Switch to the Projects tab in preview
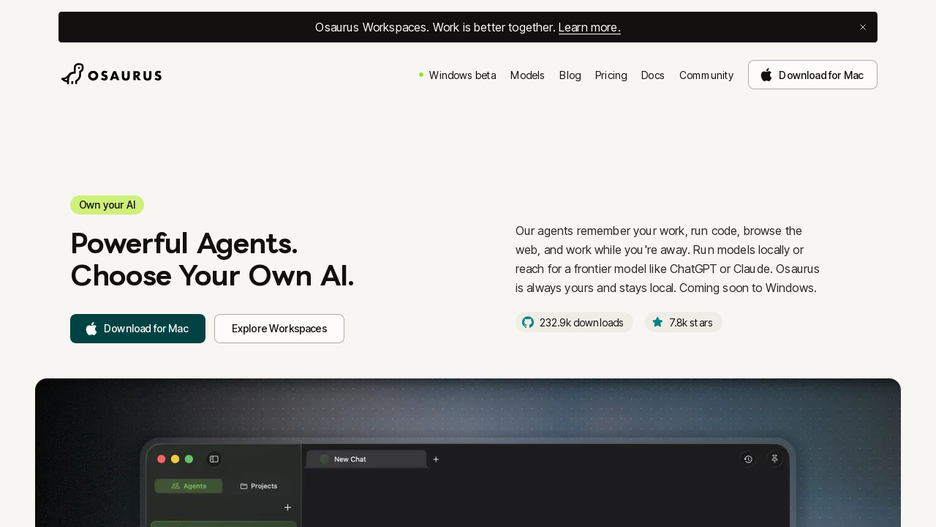The height and width of the screenshot is (527, 936). pos(258,486)
